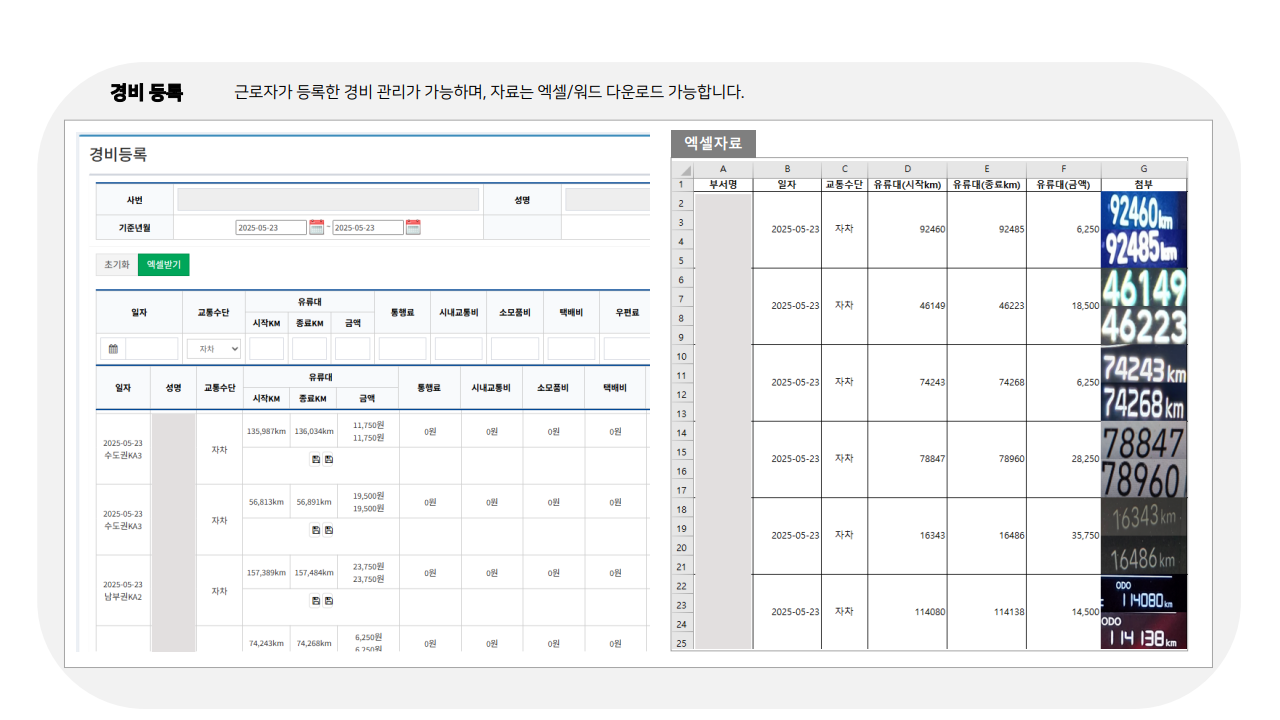Click the second attachment icon in the 남부권KA2 row
The width and height of the screenshot is (1280, 720).
(x=328, y=600)
